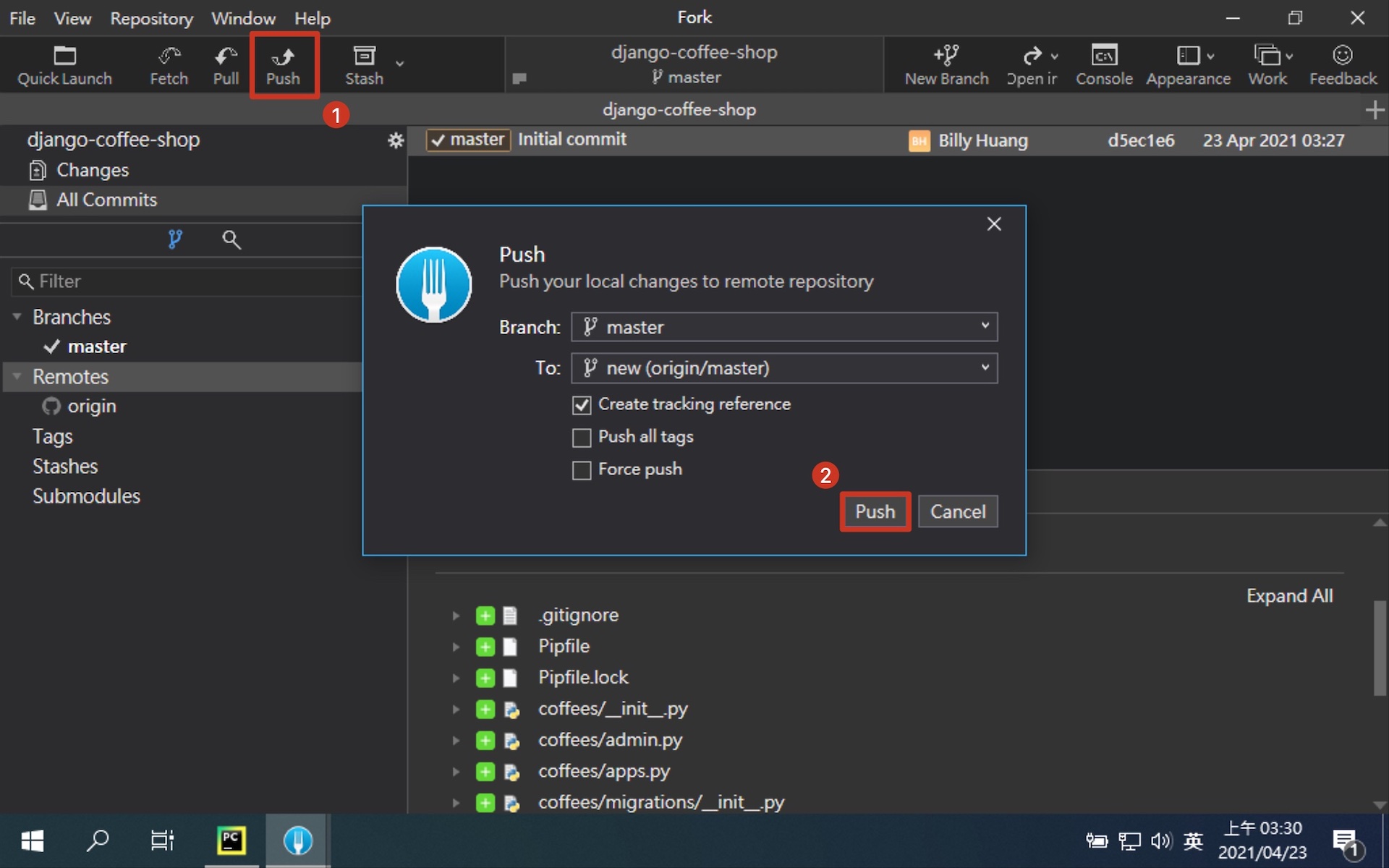The image size is (1389, 868).
Task: Select the Initial commit row
Action: pos(897,140)
